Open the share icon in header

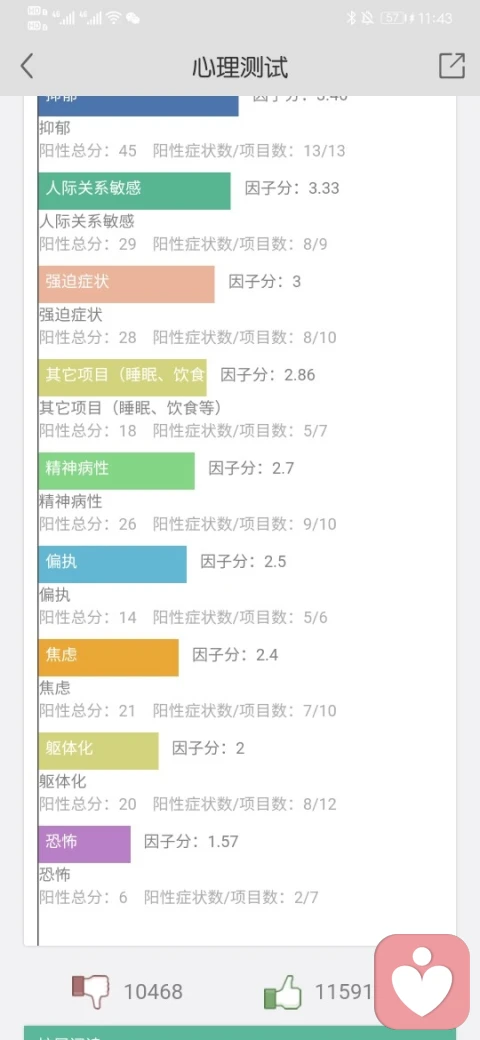tap(451, 66)
